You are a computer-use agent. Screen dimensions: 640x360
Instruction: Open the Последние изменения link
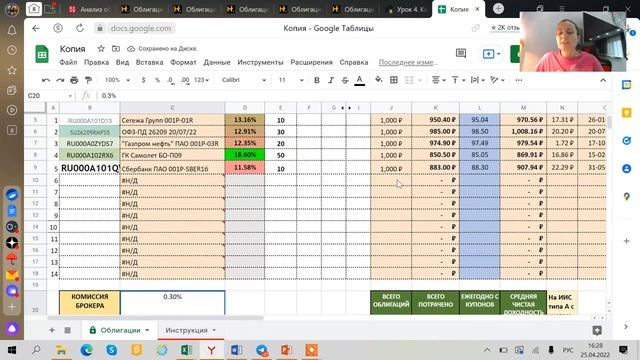tap(408, 62)
